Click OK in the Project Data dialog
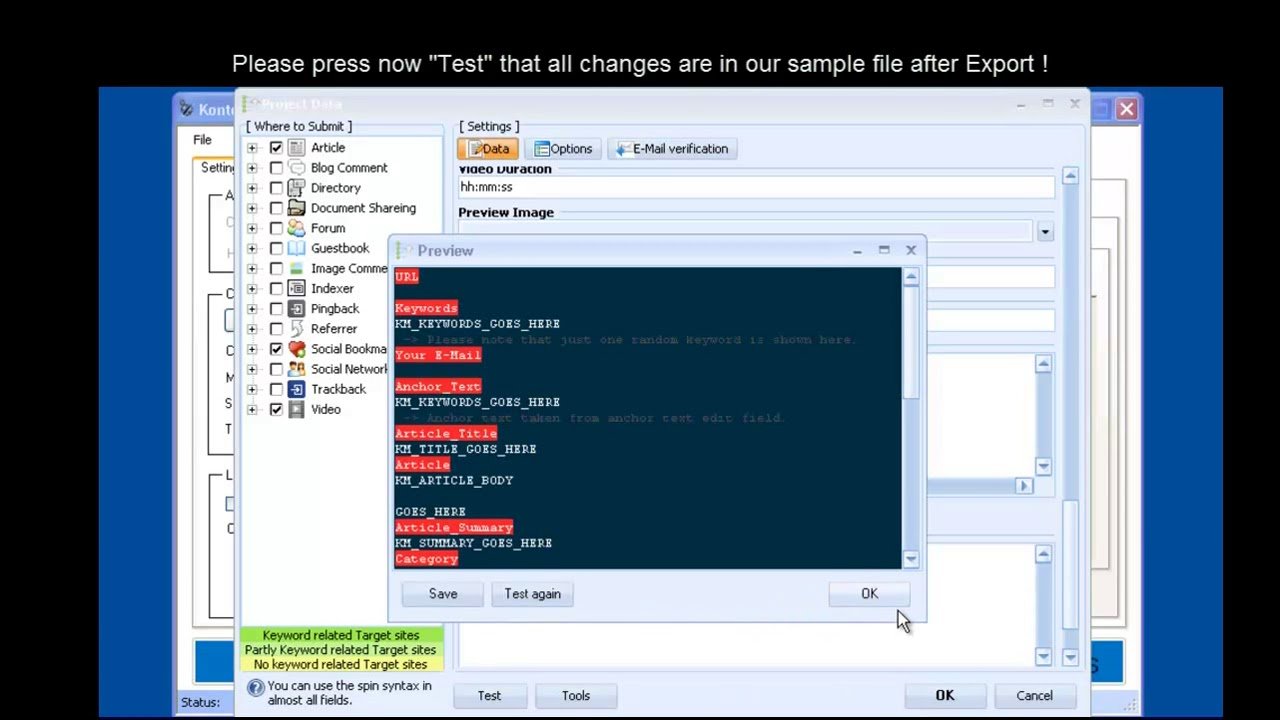1280x720 pixels. 945,696
